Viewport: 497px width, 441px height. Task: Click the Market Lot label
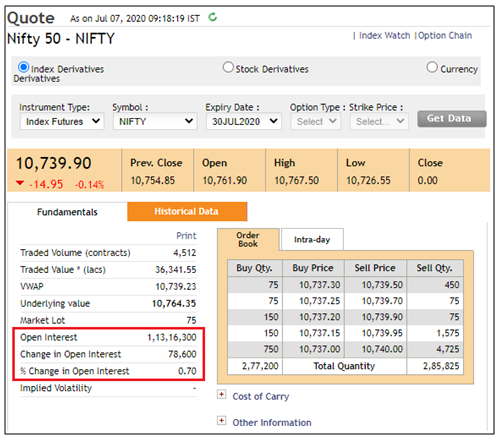tap(43, 320)
